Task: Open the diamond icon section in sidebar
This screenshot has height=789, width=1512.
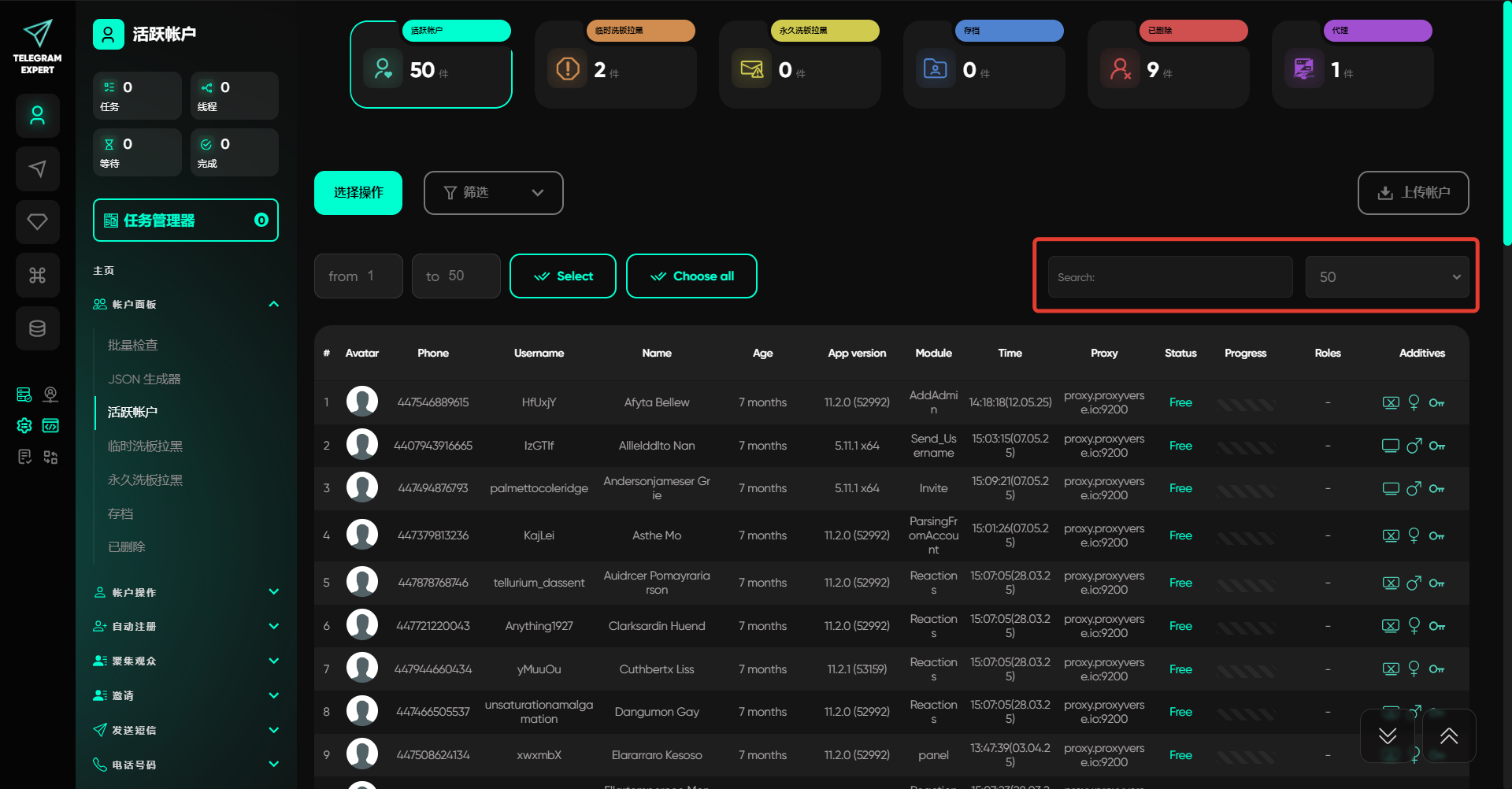Action: point(37,222)
